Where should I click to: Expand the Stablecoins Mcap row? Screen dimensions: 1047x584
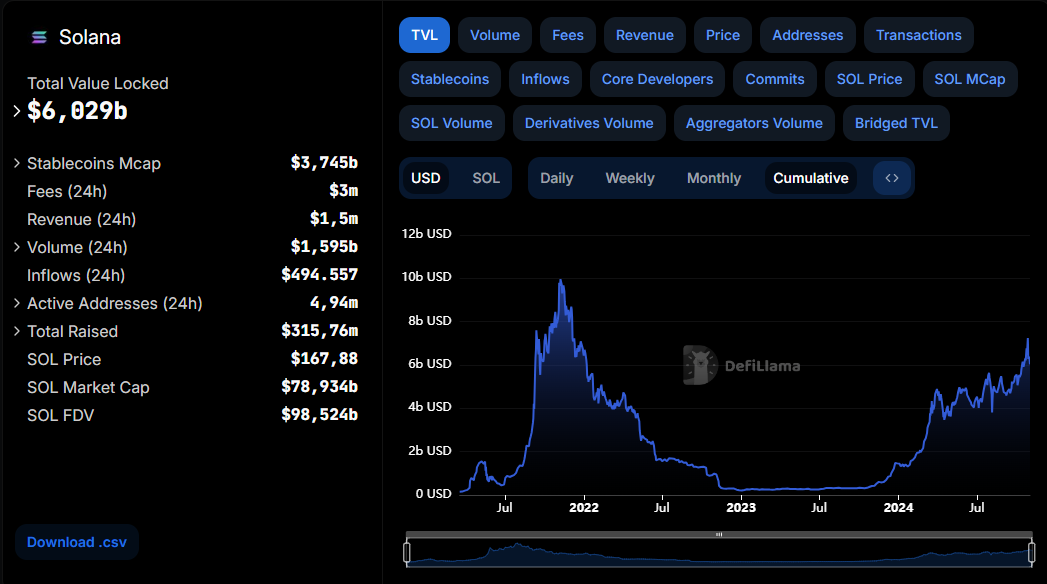click(17, 163)
